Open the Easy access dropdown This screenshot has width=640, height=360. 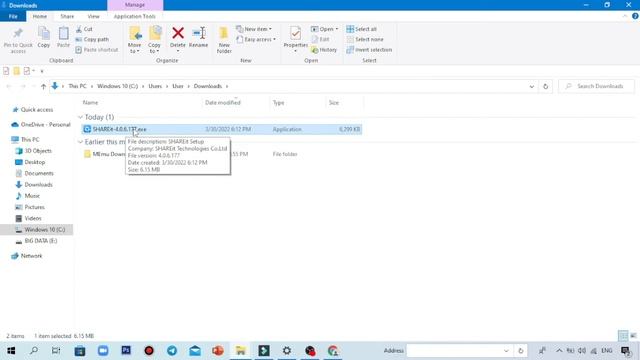click(x=256, y=39)
